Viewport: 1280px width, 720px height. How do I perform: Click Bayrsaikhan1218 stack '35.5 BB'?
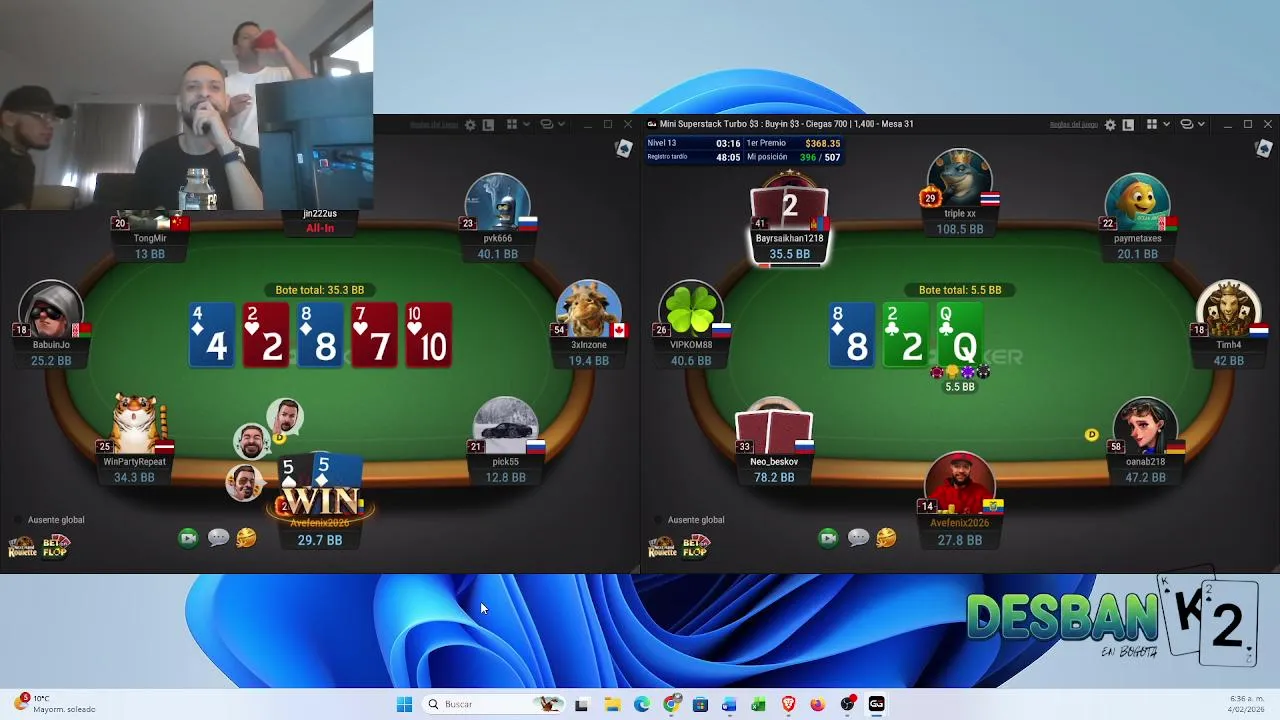(790, 254)
